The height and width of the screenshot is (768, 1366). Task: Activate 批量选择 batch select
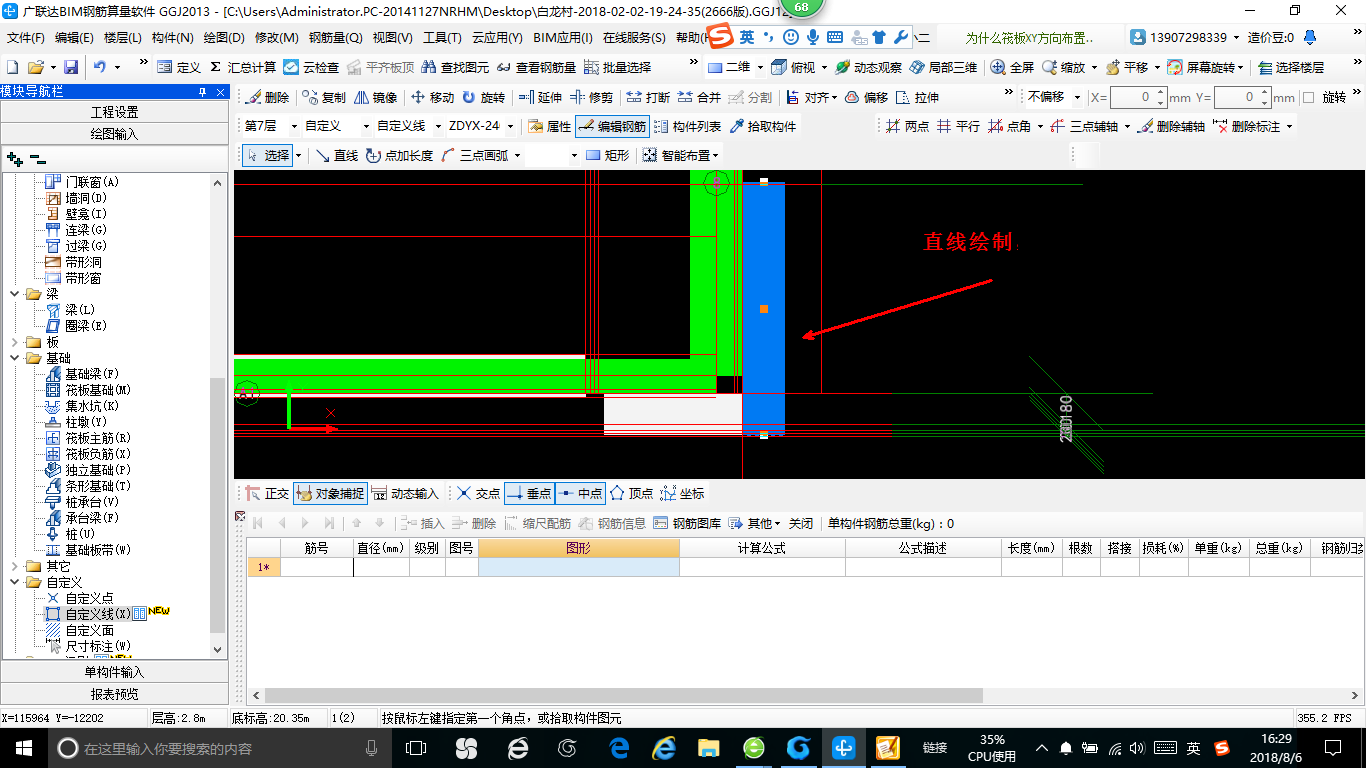tap(617, 67)
